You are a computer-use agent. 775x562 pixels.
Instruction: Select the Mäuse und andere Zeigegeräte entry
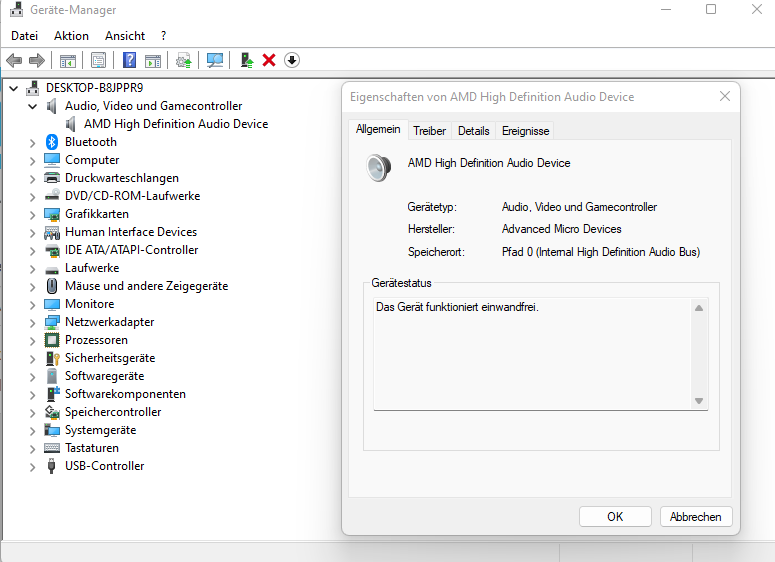point(146,286)
